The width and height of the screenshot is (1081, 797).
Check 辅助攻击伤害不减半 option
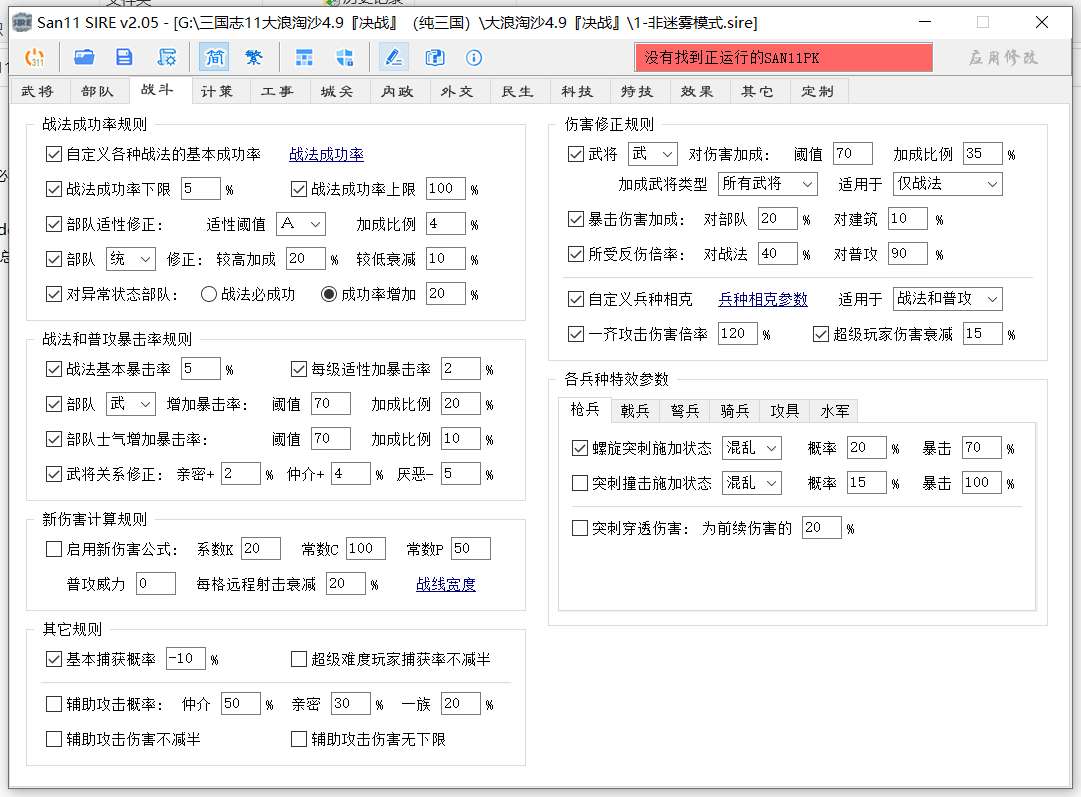click(54, 739)
